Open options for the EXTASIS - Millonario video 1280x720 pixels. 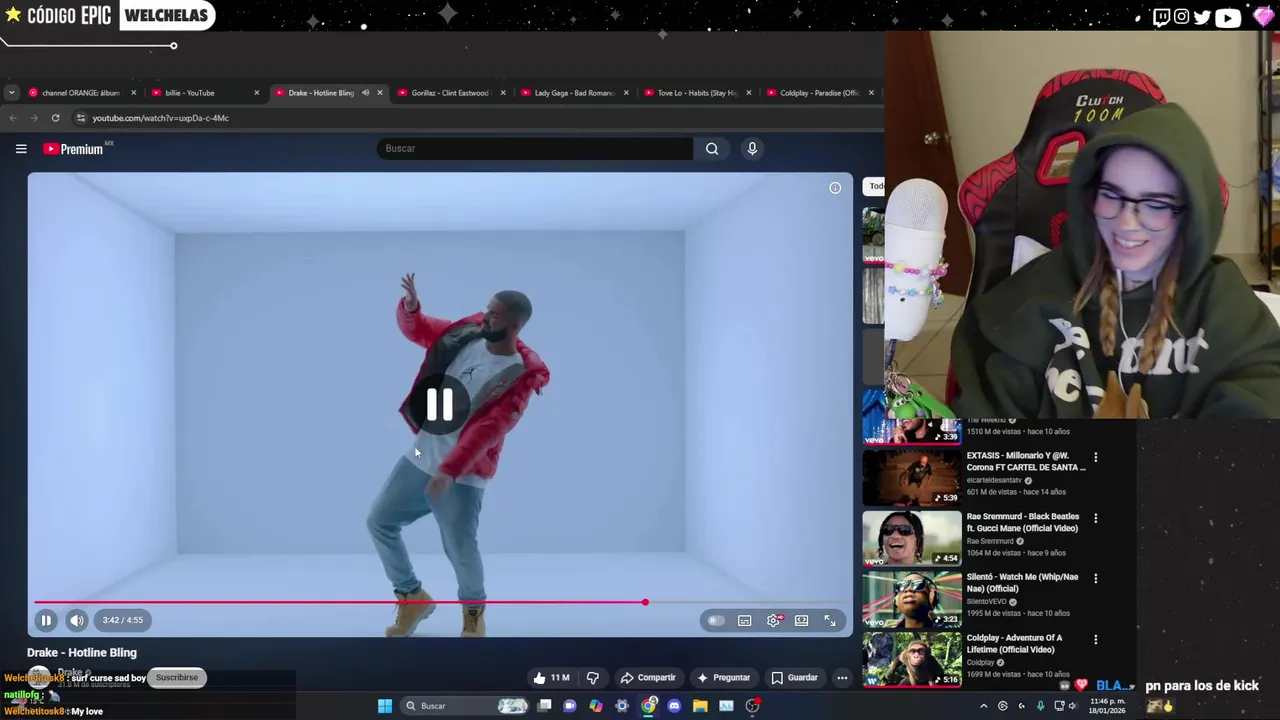1096,458
